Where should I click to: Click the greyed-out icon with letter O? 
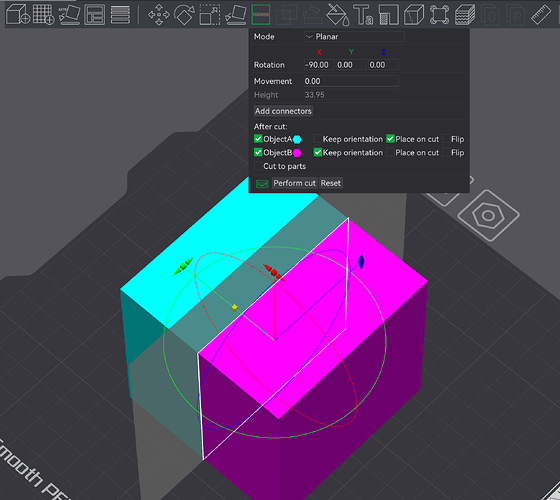pyautogui.click(x=490, y=15)
